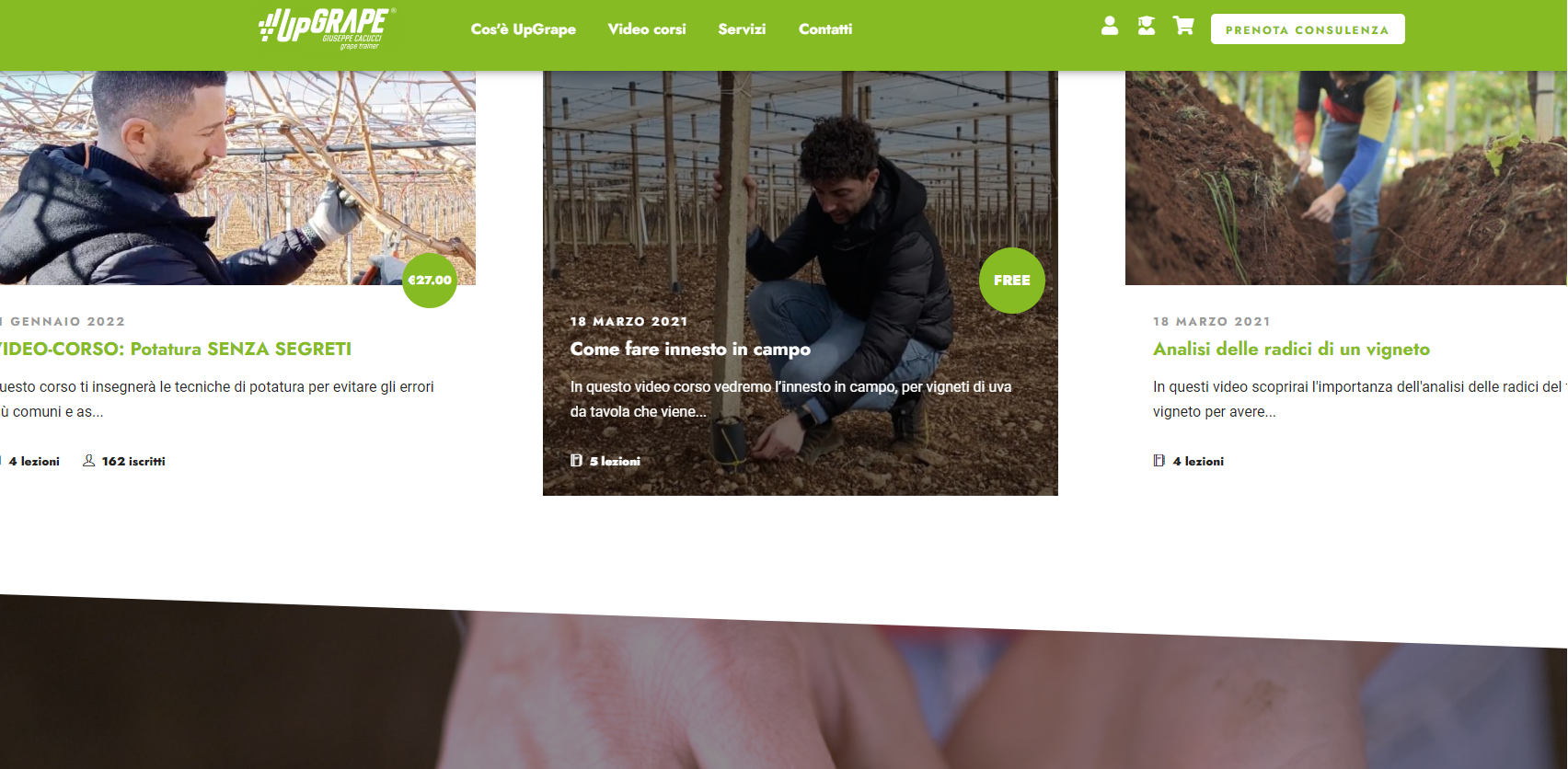The height and width of the screenshot is (769, 1568).
Task: Click the book icon beside 5 lezioni
Action: coord(576,461)
